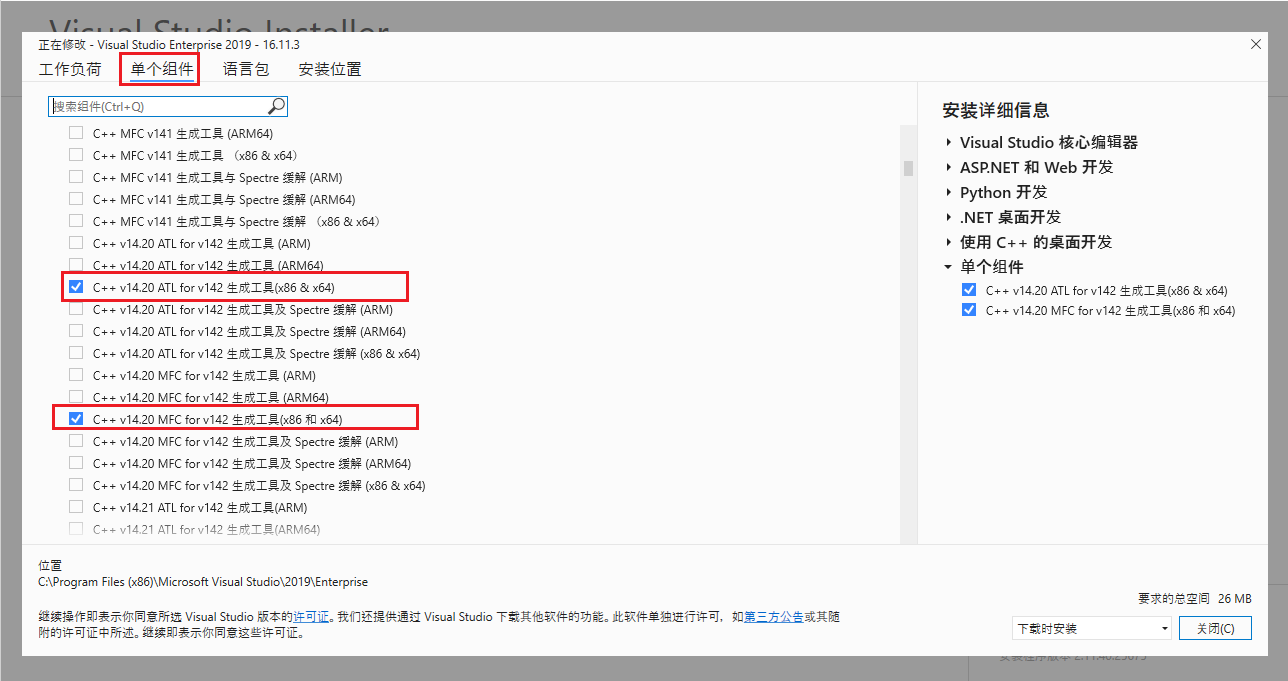Open the 安装位置 tab
The height and width of the screenshot is (681, 1288).
(330, 69)
